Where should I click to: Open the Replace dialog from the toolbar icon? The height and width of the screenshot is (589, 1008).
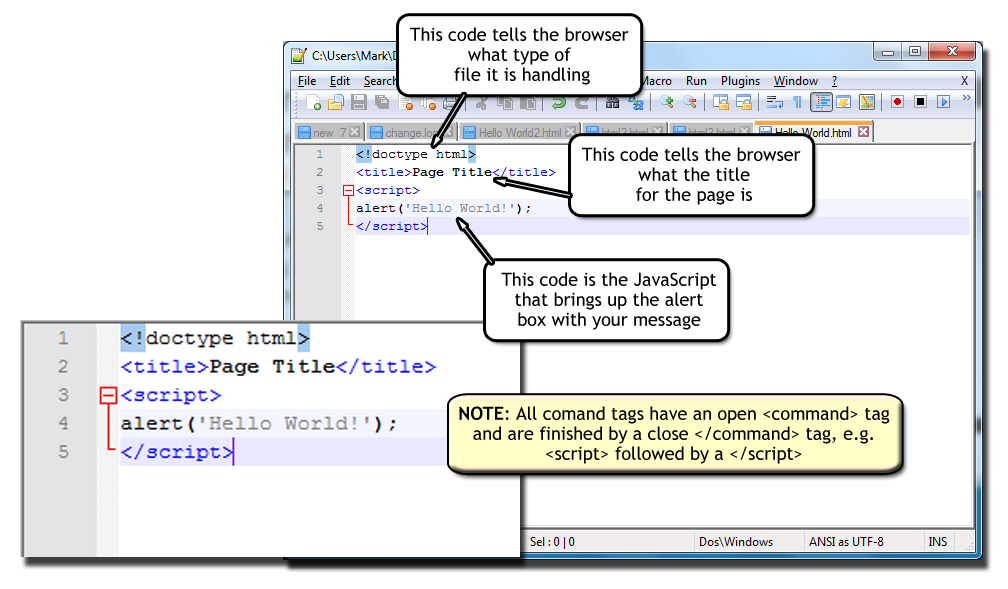coord(636,102)
